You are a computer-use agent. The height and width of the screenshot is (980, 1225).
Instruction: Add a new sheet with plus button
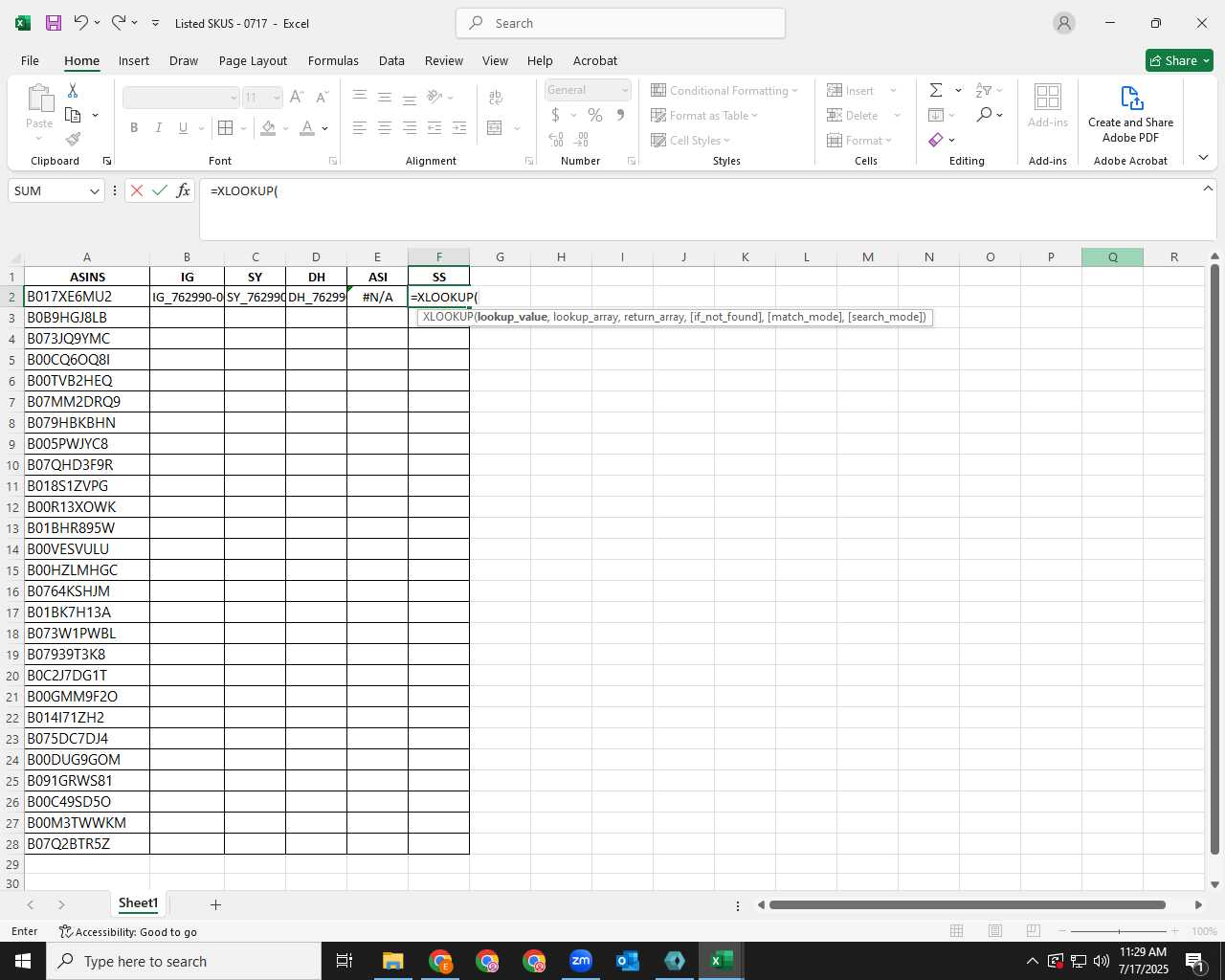215,904
